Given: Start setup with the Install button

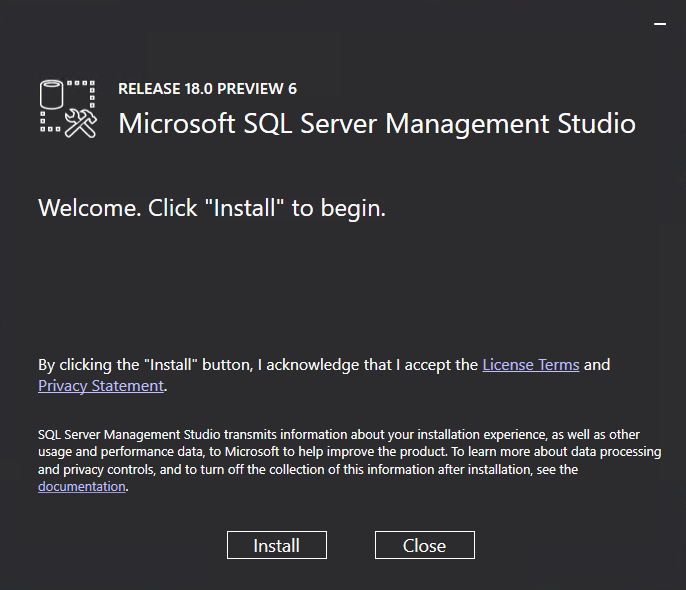Looking at the screenshot, I should coord(276,545).
